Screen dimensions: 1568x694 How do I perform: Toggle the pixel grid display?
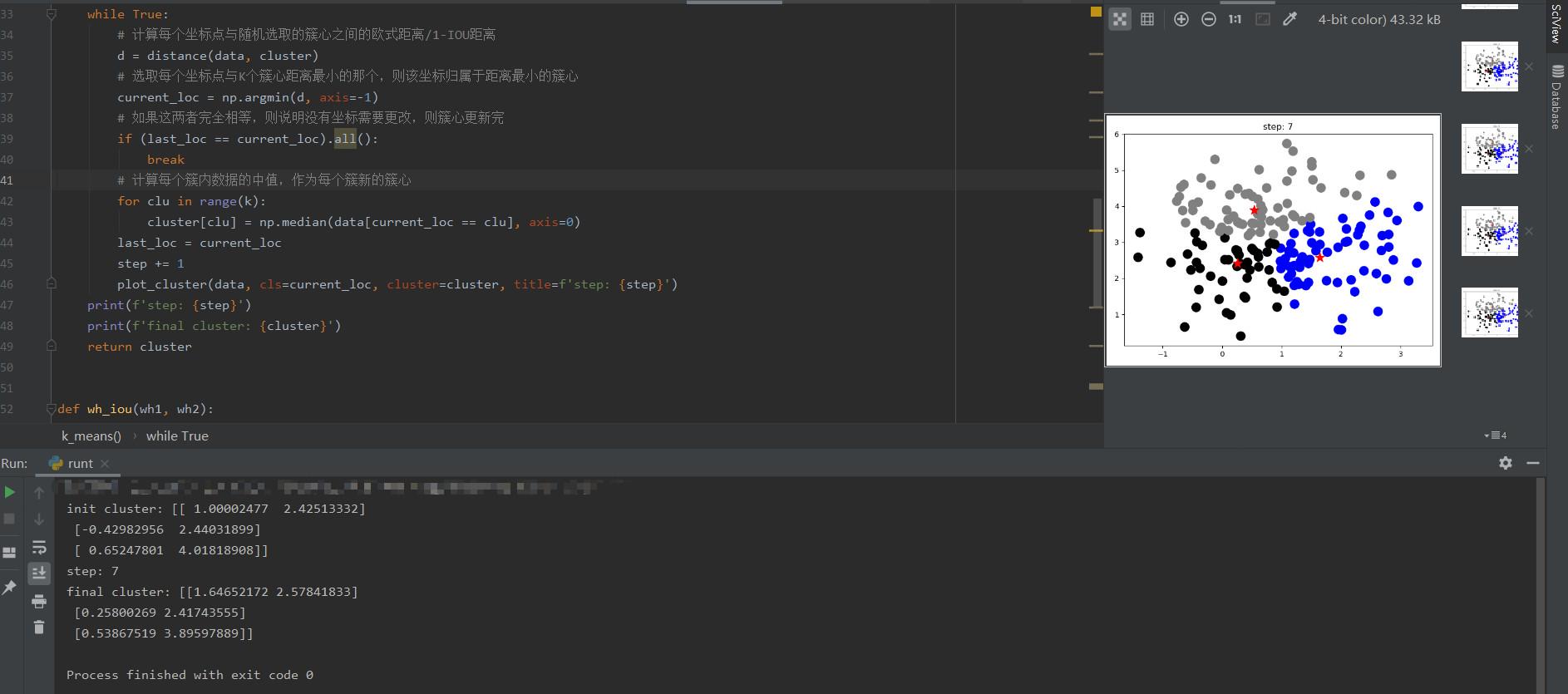(x=1147, y=19)
